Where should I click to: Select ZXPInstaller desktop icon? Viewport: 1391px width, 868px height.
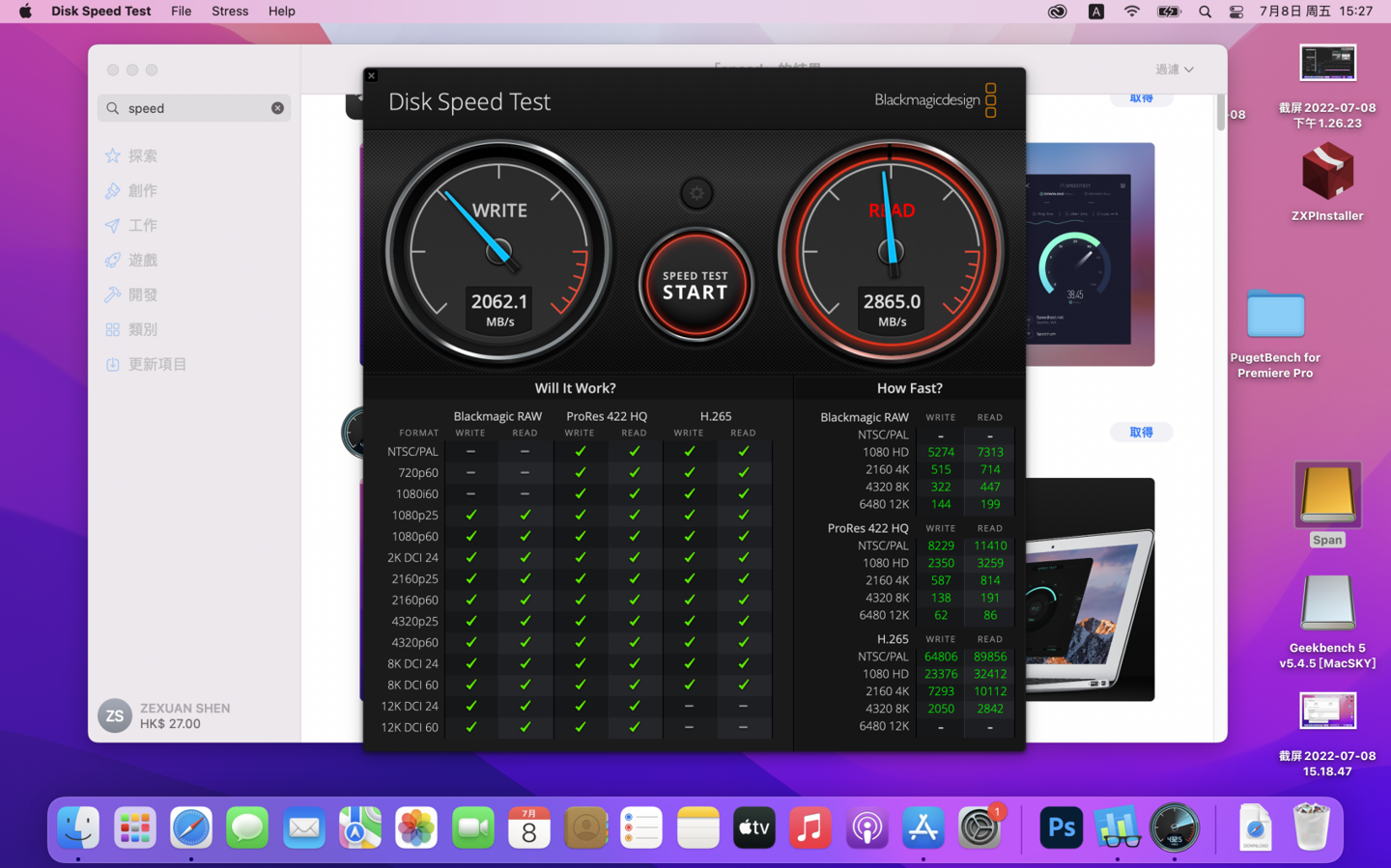point(1327,182)
